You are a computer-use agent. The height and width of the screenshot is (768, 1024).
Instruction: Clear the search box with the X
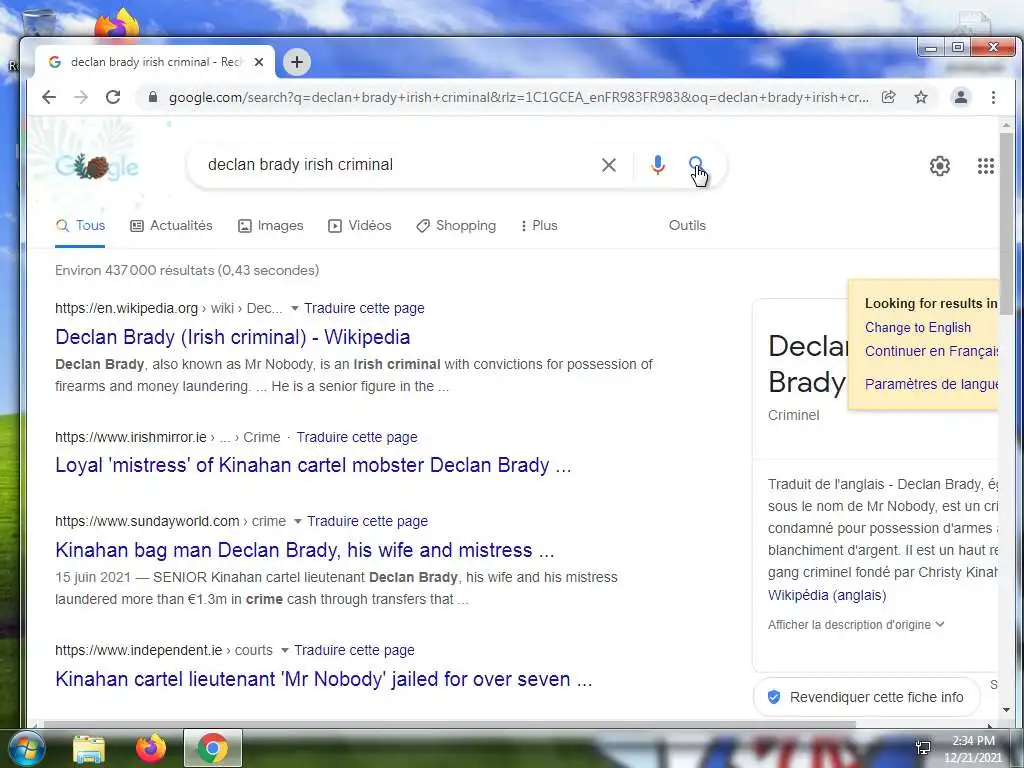coord(609,165)
